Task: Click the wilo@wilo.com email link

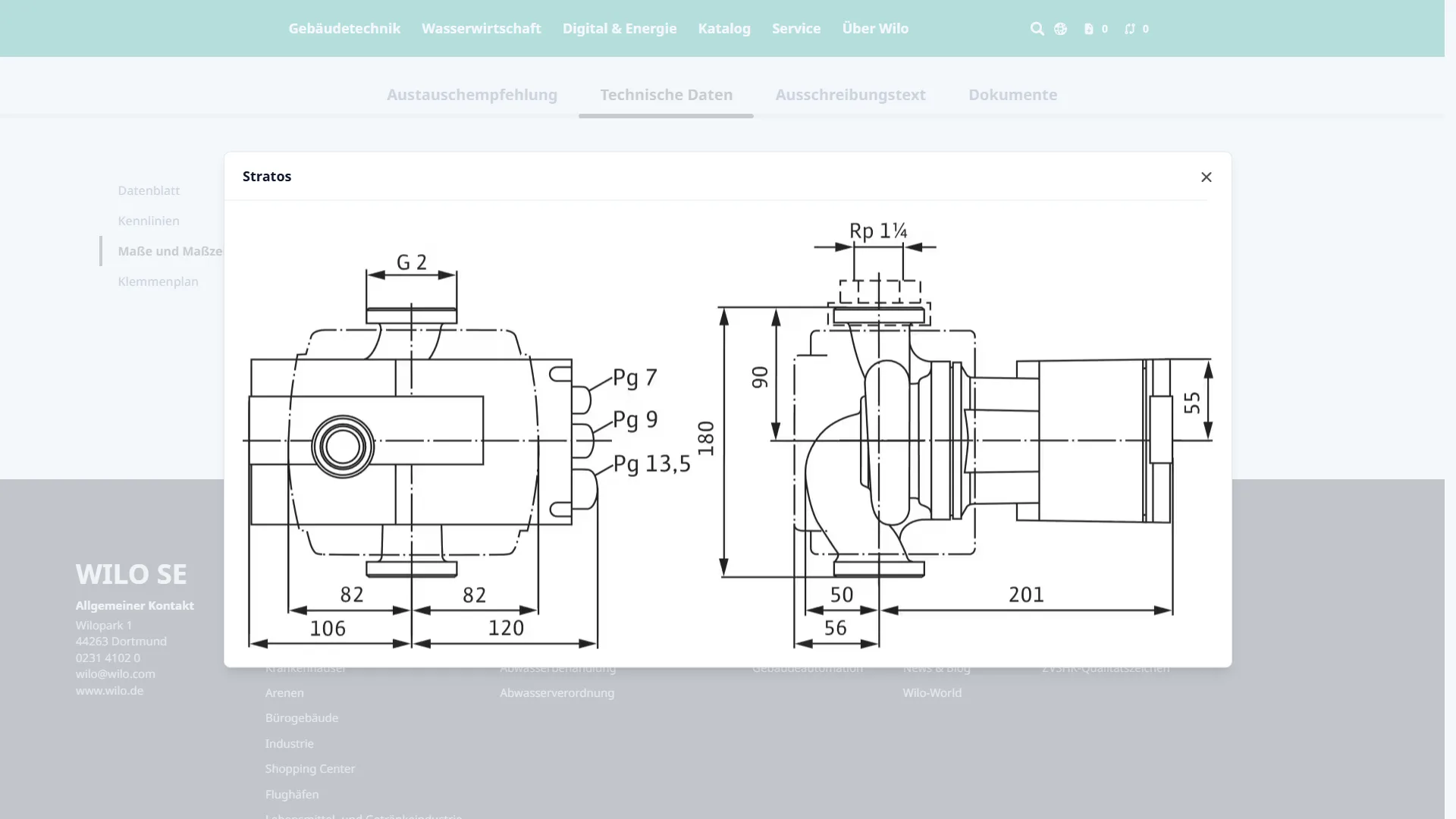Action: [115, 673]
